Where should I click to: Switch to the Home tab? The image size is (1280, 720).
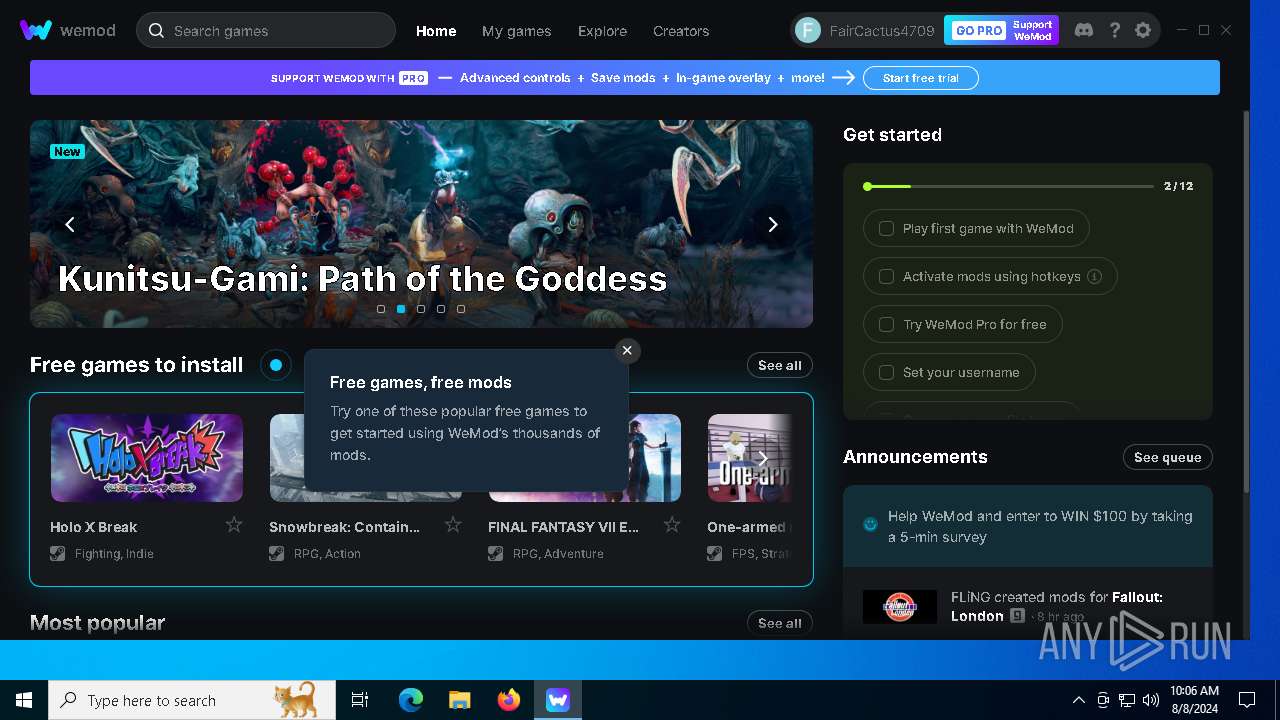pyautogui.click(x=436, y=31)
